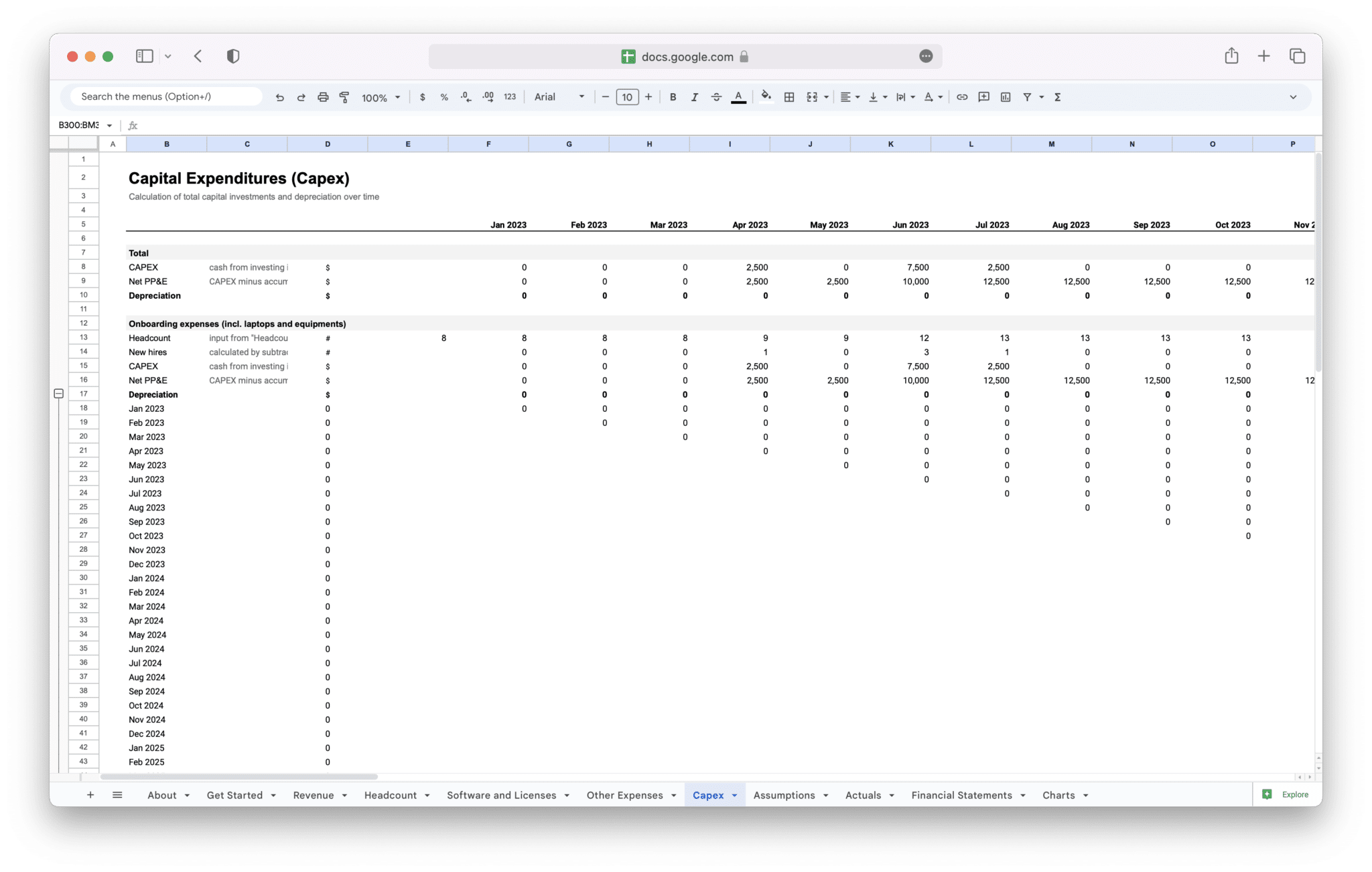Undo the last action

click(280, 97)
